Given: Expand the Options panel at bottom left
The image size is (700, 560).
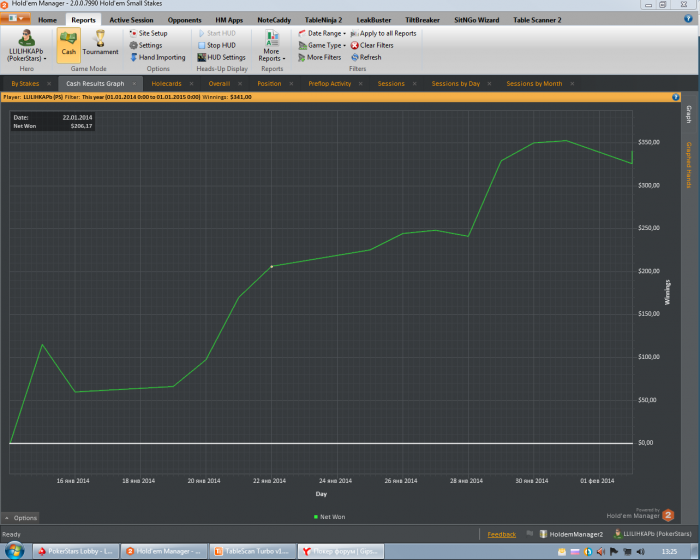Looking at the screenshot, I should (x=20, y=517).
